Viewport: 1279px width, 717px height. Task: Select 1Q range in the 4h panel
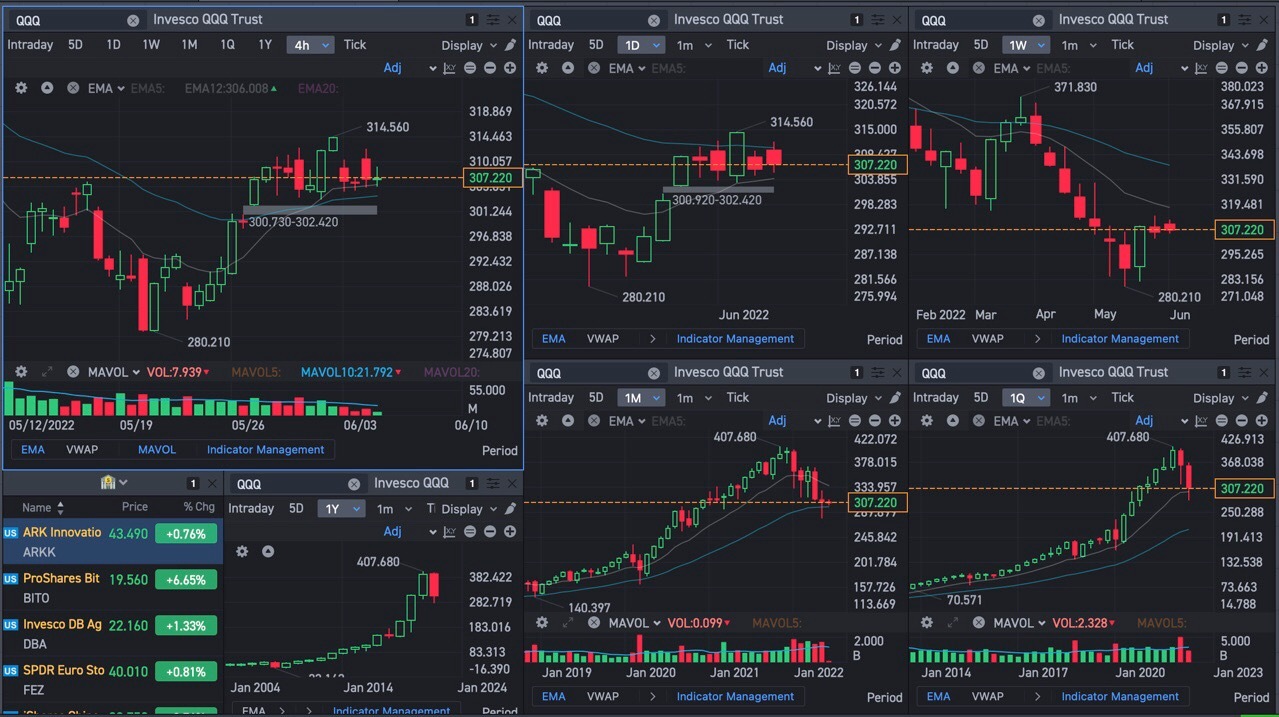point(227,45)
